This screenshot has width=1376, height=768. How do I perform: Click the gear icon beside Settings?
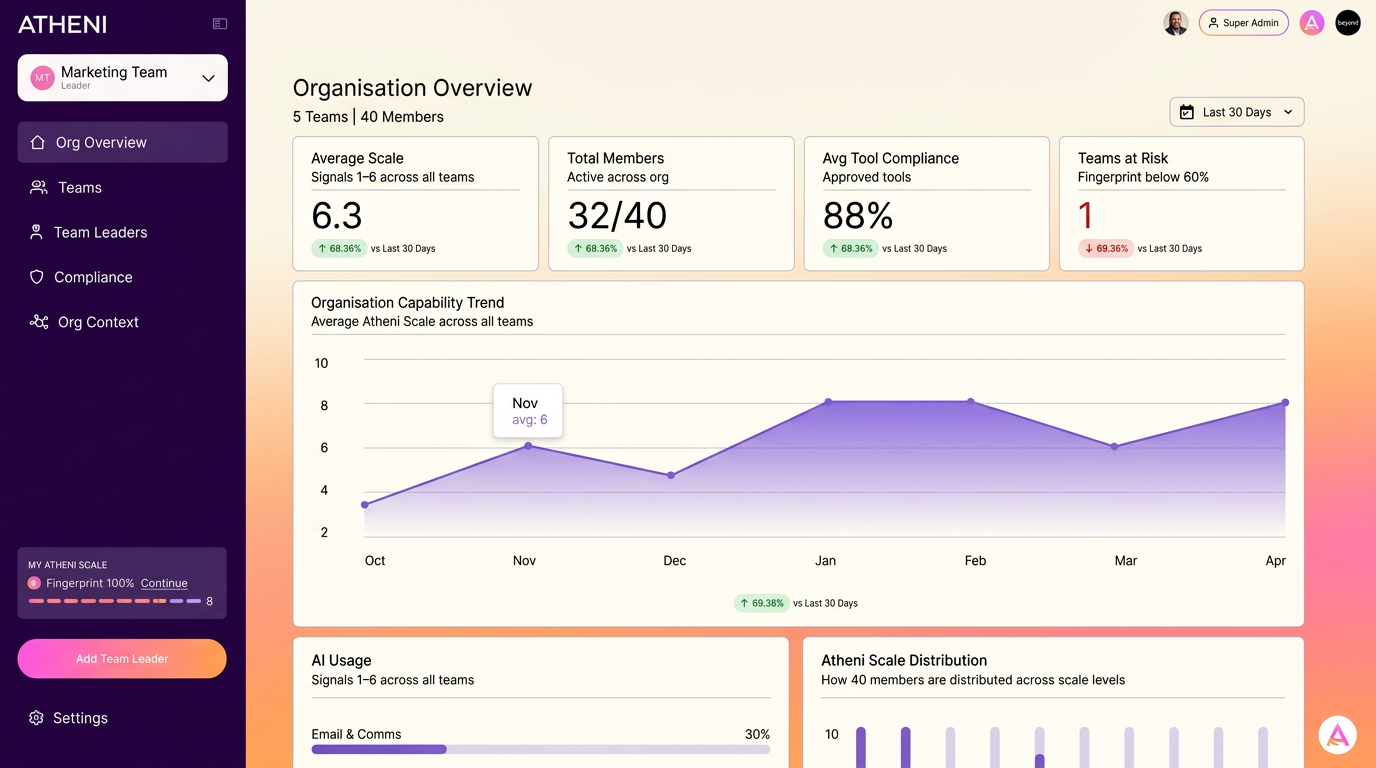pos(36,718)
